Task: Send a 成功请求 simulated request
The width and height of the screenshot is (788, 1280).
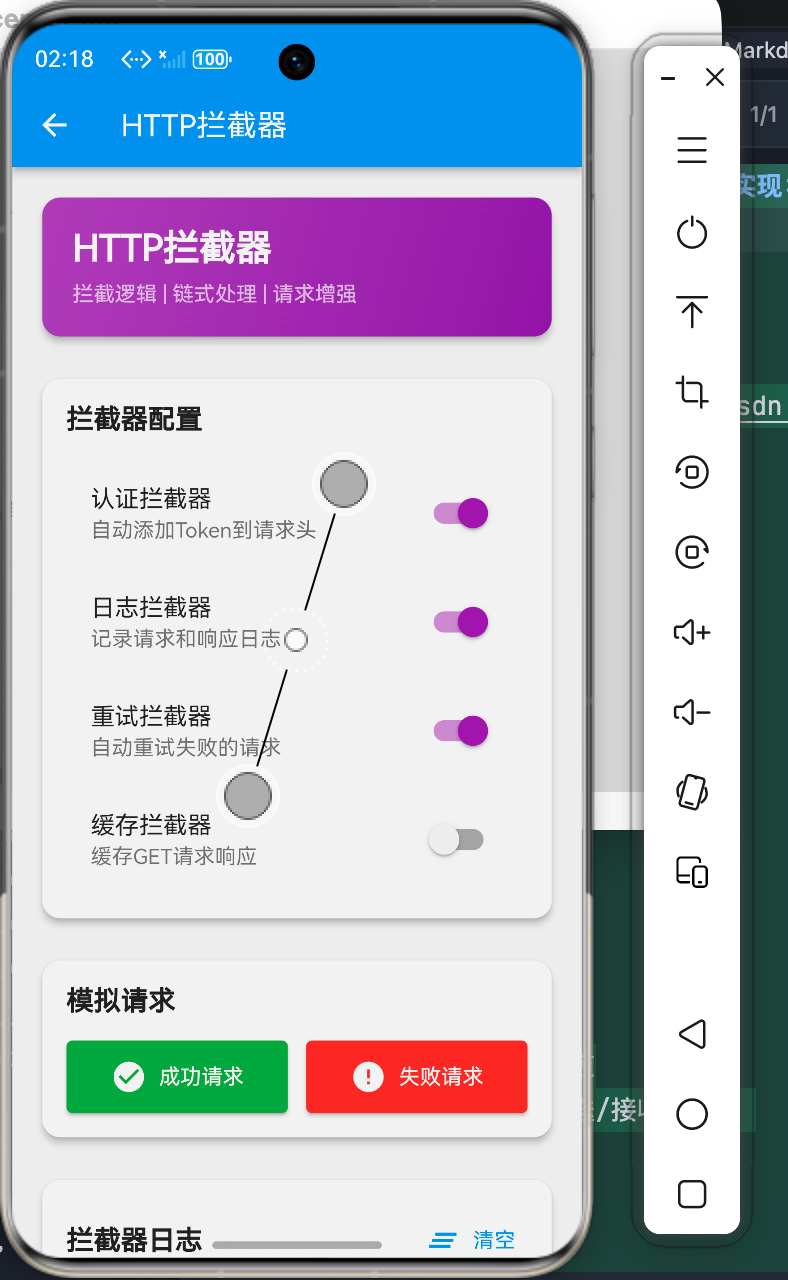Action: [177, 1077]
